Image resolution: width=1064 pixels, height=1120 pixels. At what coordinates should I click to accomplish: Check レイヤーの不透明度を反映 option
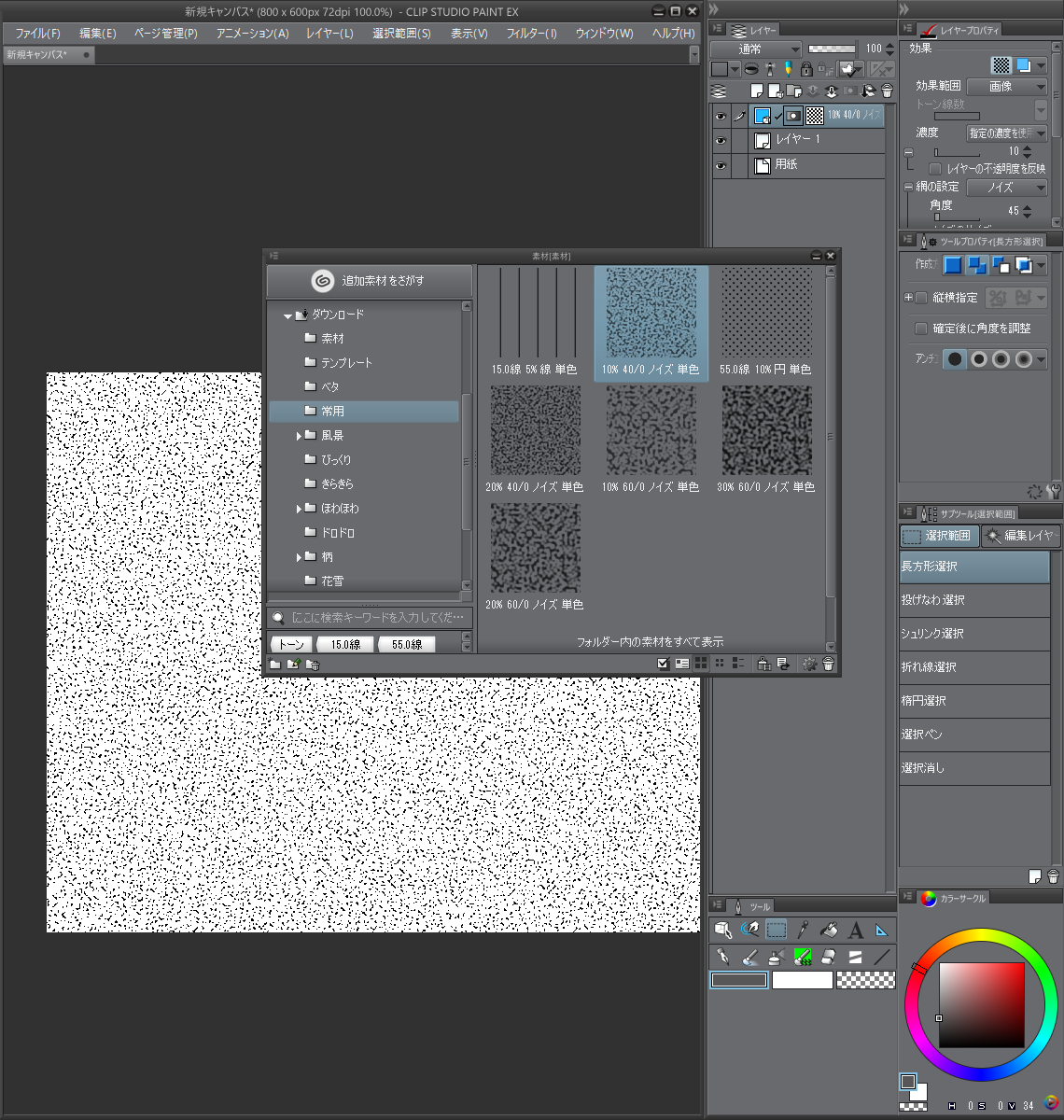point(934,169)
